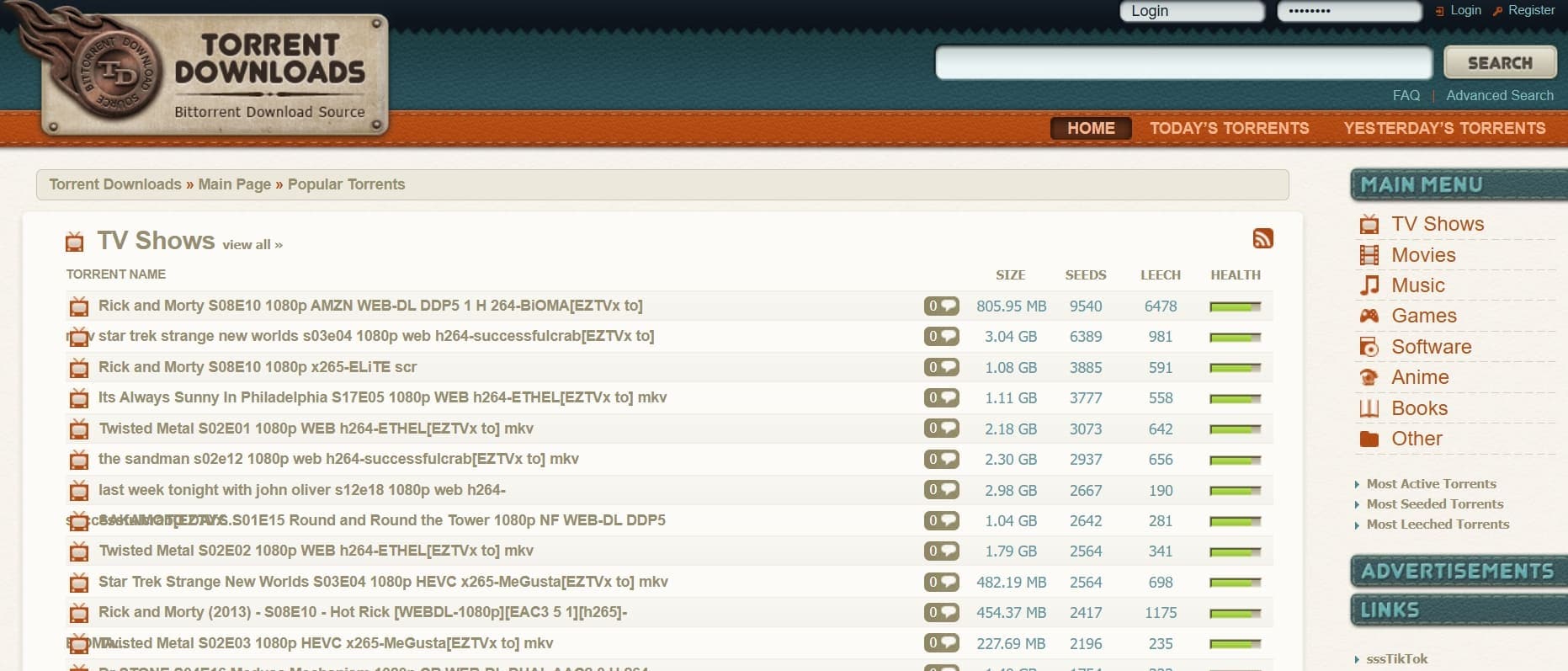Click health bar of last week tonight row
This screenshot has height=671, width=1568.
coord(1235,491)
